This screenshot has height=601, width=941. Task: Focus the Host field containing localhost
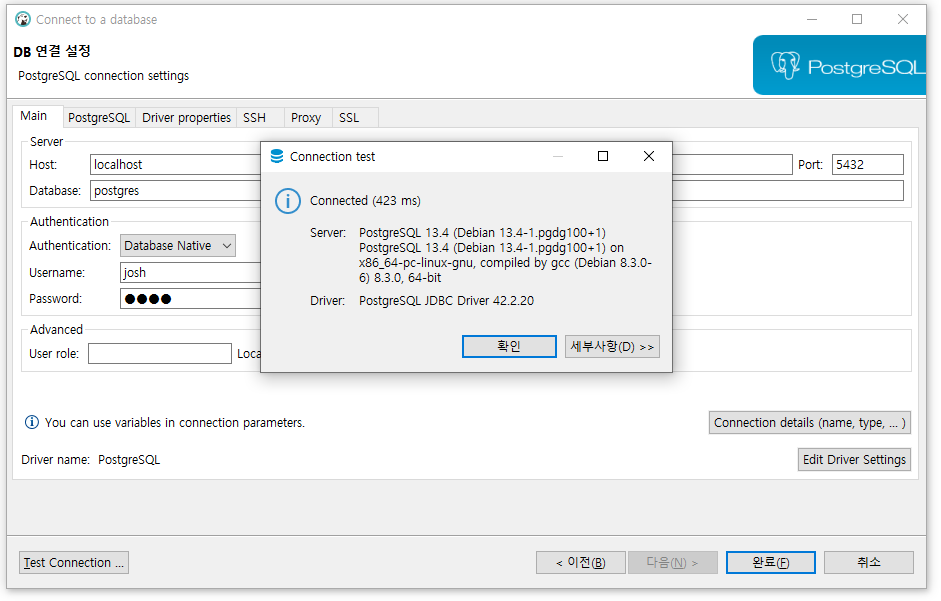(175, 165)
